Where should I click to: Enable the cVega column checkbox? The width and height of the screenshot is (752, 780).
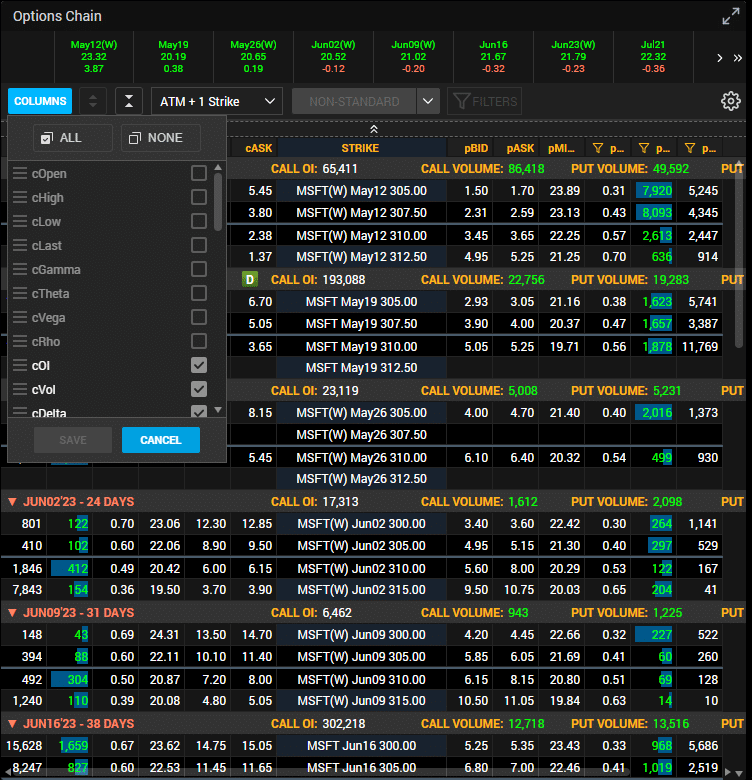pyautogui.click(x=199, y=317)
